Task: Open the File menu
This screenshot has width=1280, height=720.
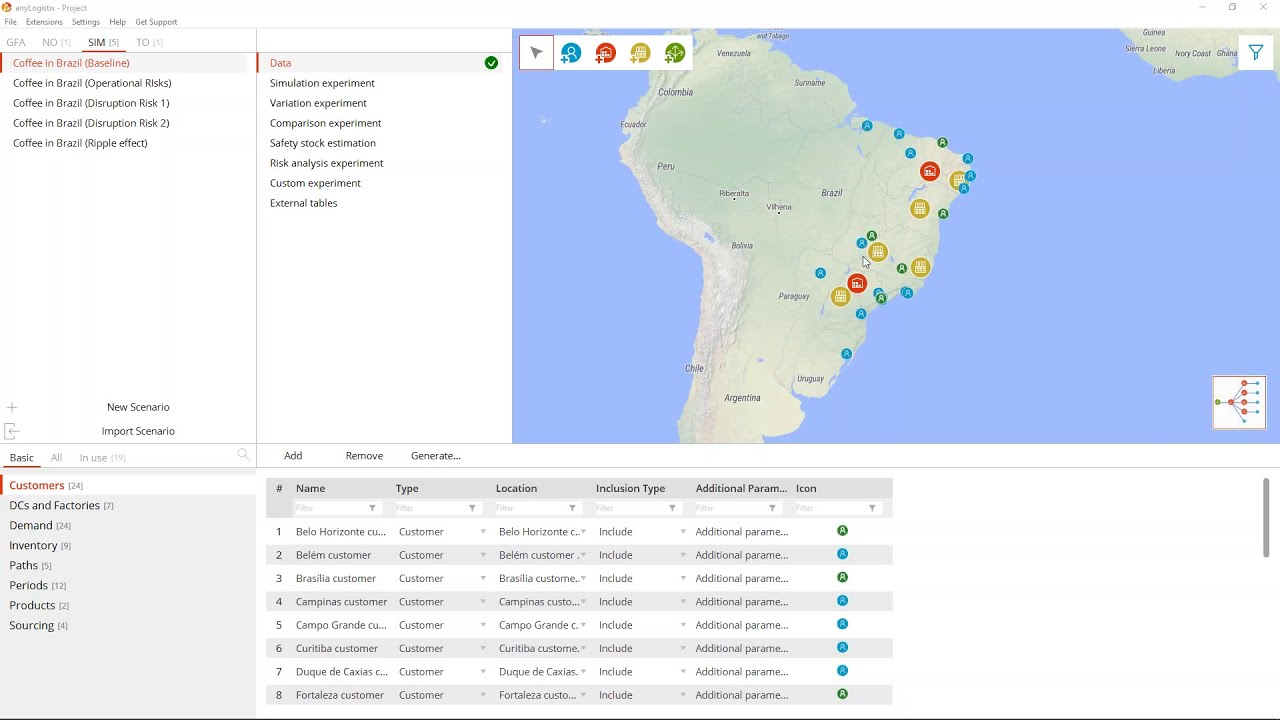Action: point(10,22)
